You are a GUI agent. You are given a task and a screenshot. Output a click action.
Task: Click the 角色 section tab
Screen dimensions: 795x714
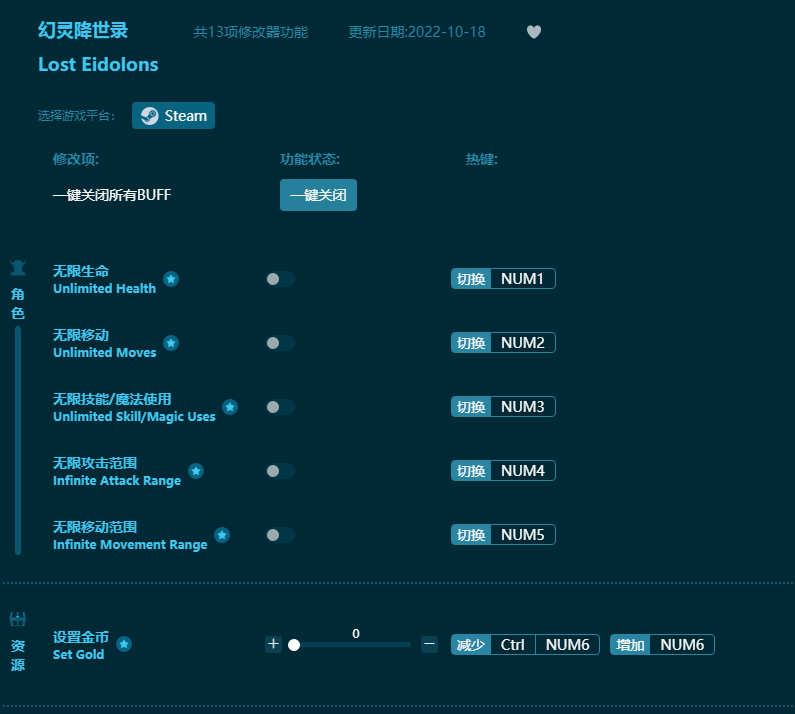[x=18, y=303]
